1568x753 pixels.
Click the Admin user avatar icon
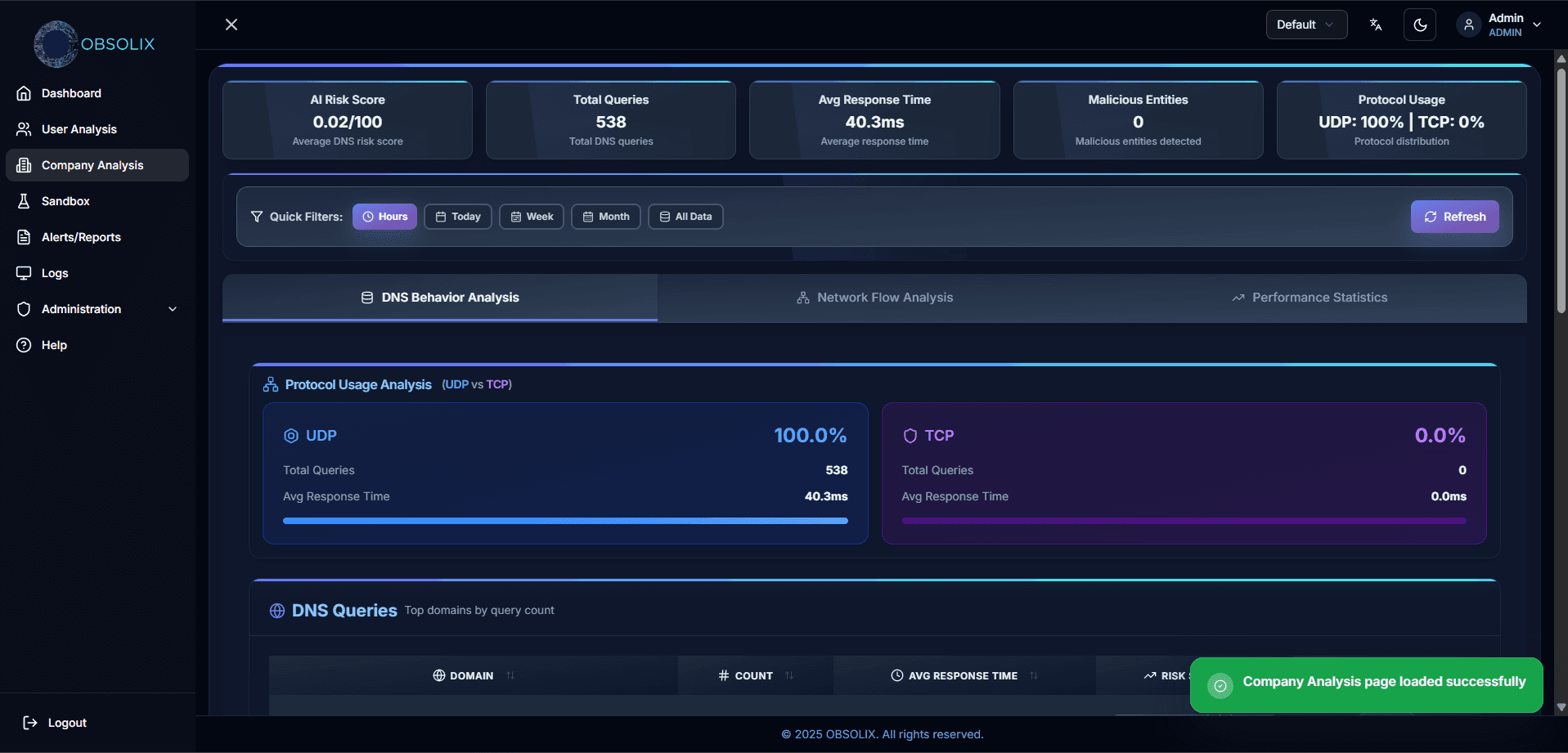[x=1469, y=25]
